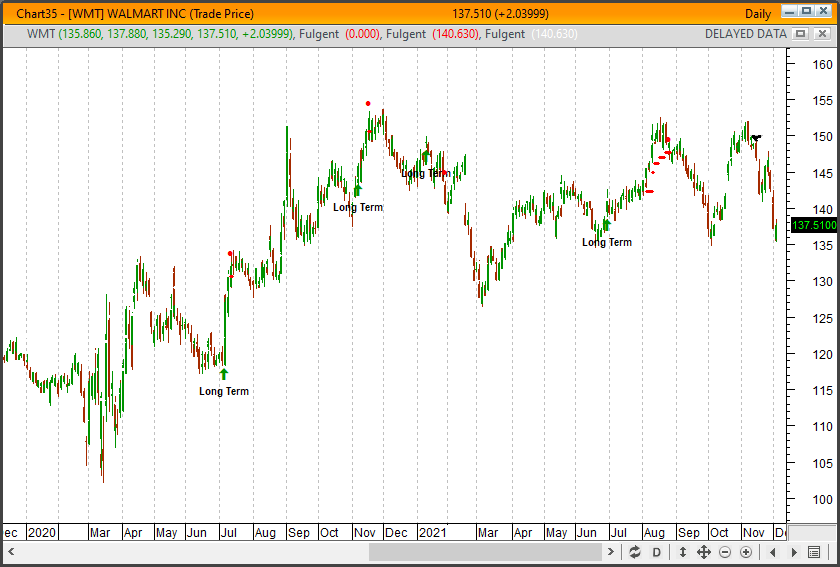
Task: Click the 150 price axis label
Action: (x=822, y=137)
